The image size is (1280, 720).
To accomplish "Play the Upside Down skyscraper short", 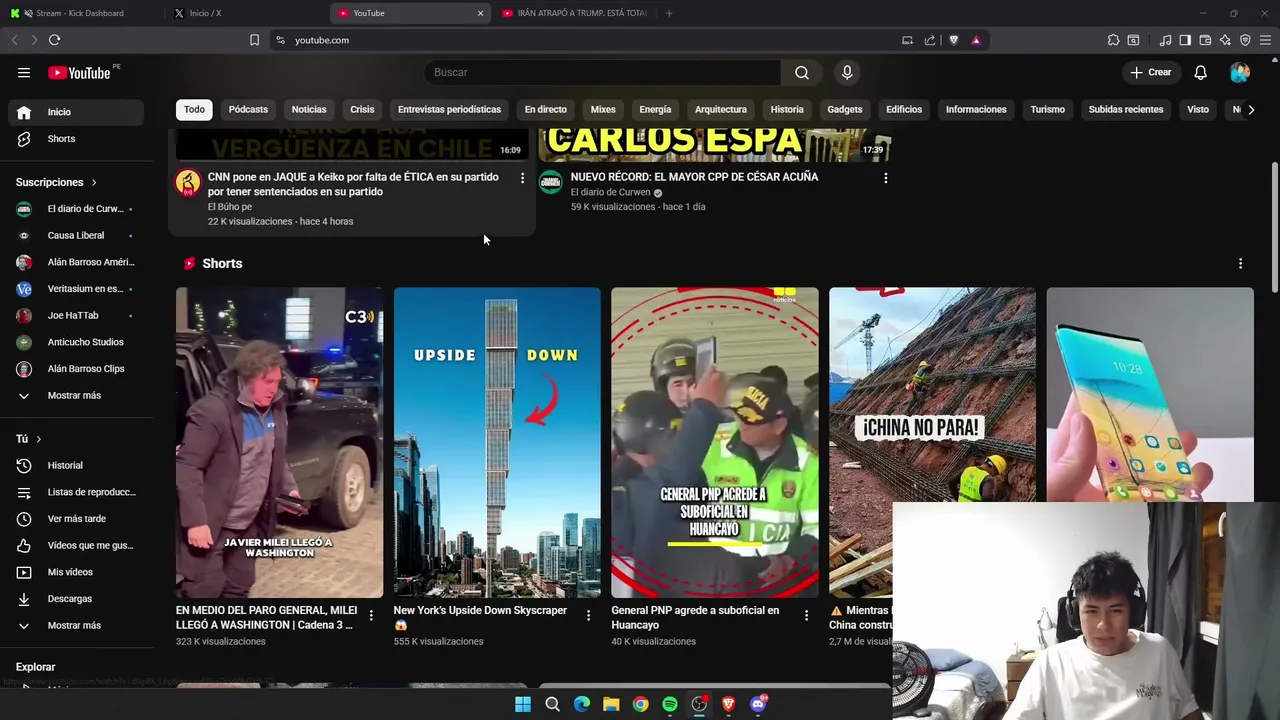I will pos(497,443).
